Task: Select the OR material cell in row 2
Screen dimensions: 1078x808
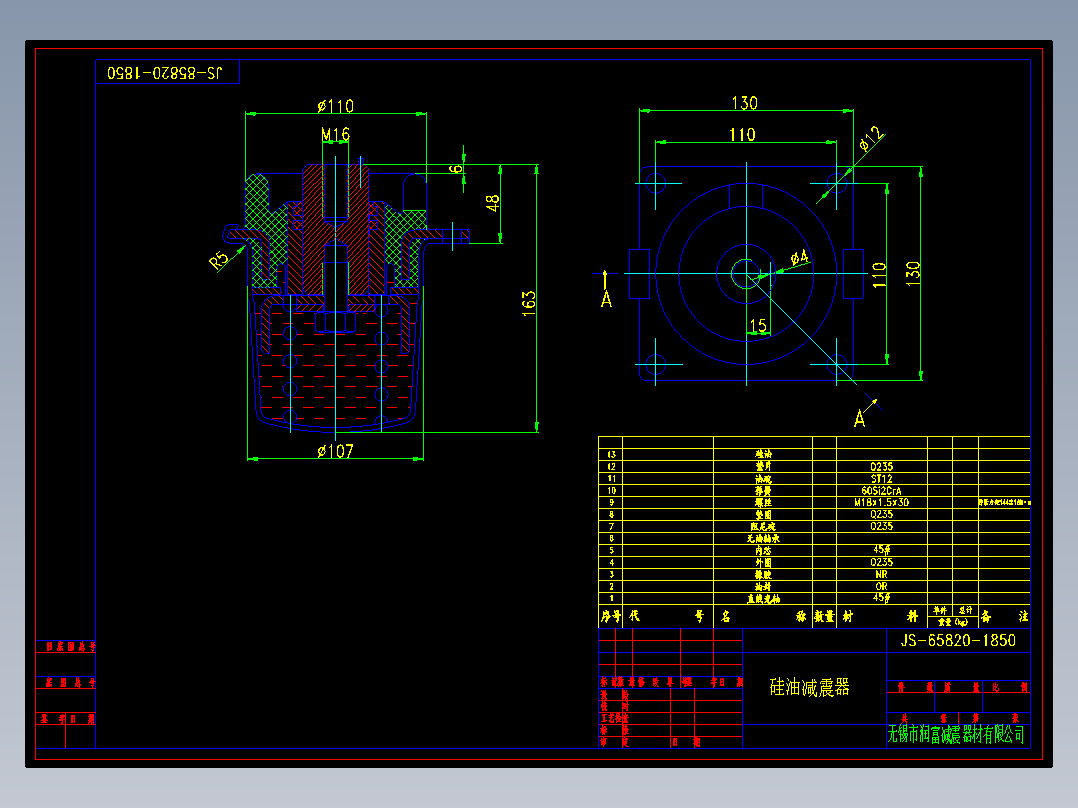Action: pyautogui.click(x=881, y=587)
